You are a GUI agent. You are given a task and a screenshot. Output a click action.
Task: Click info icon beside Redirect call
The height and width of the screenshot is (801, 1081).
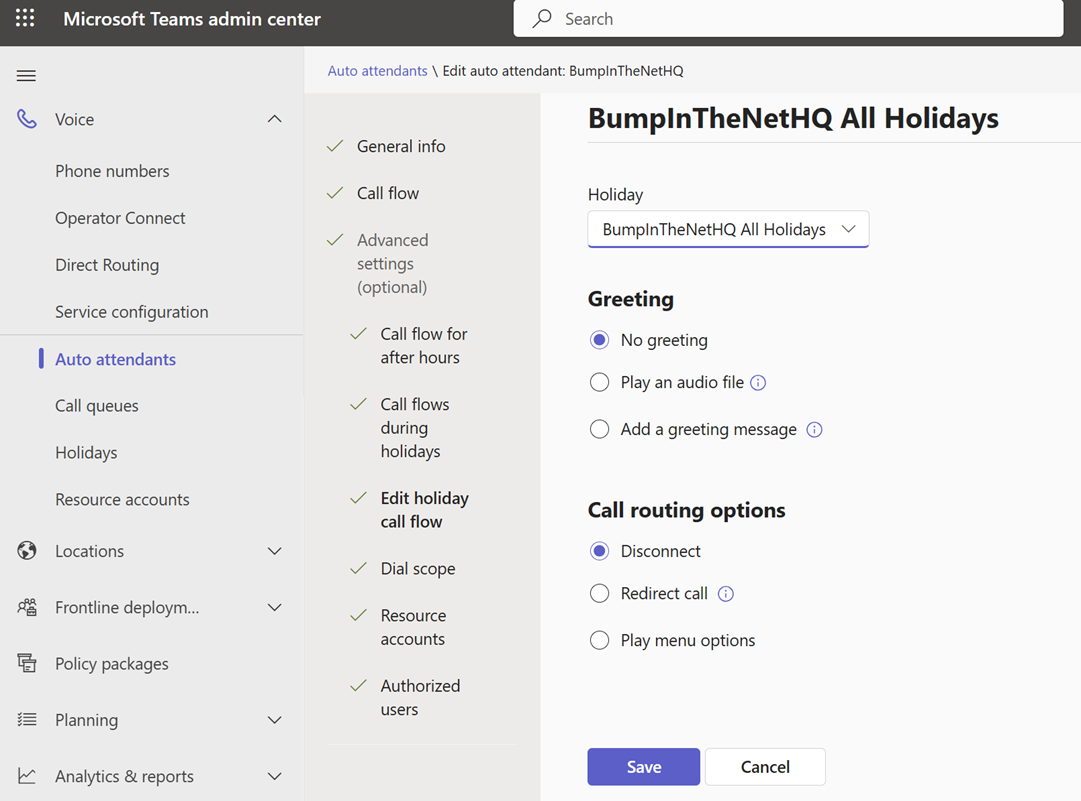pos(726,594)
